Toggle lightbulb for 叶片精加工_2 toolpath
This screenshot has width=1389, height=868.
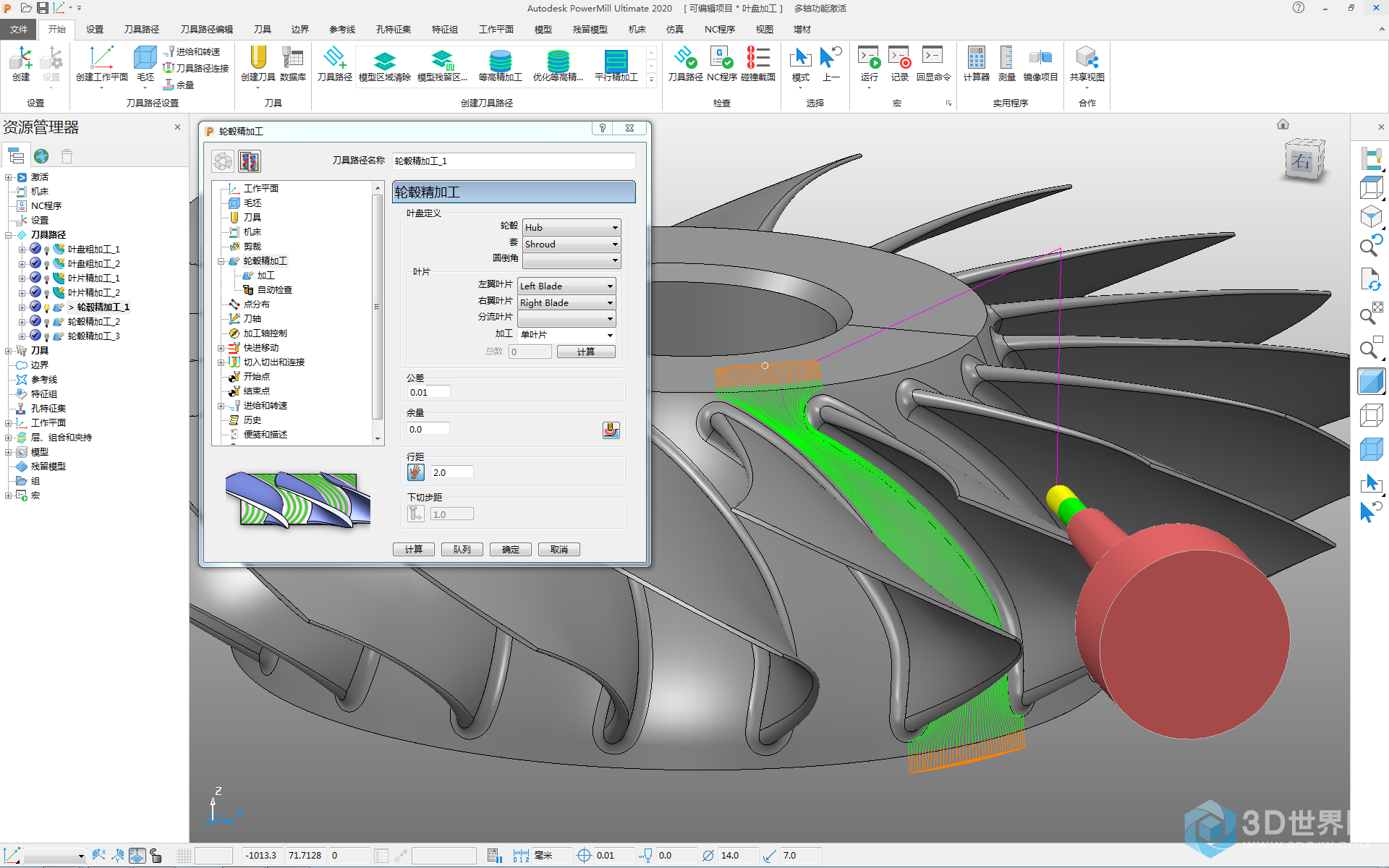tap(47, 293)
